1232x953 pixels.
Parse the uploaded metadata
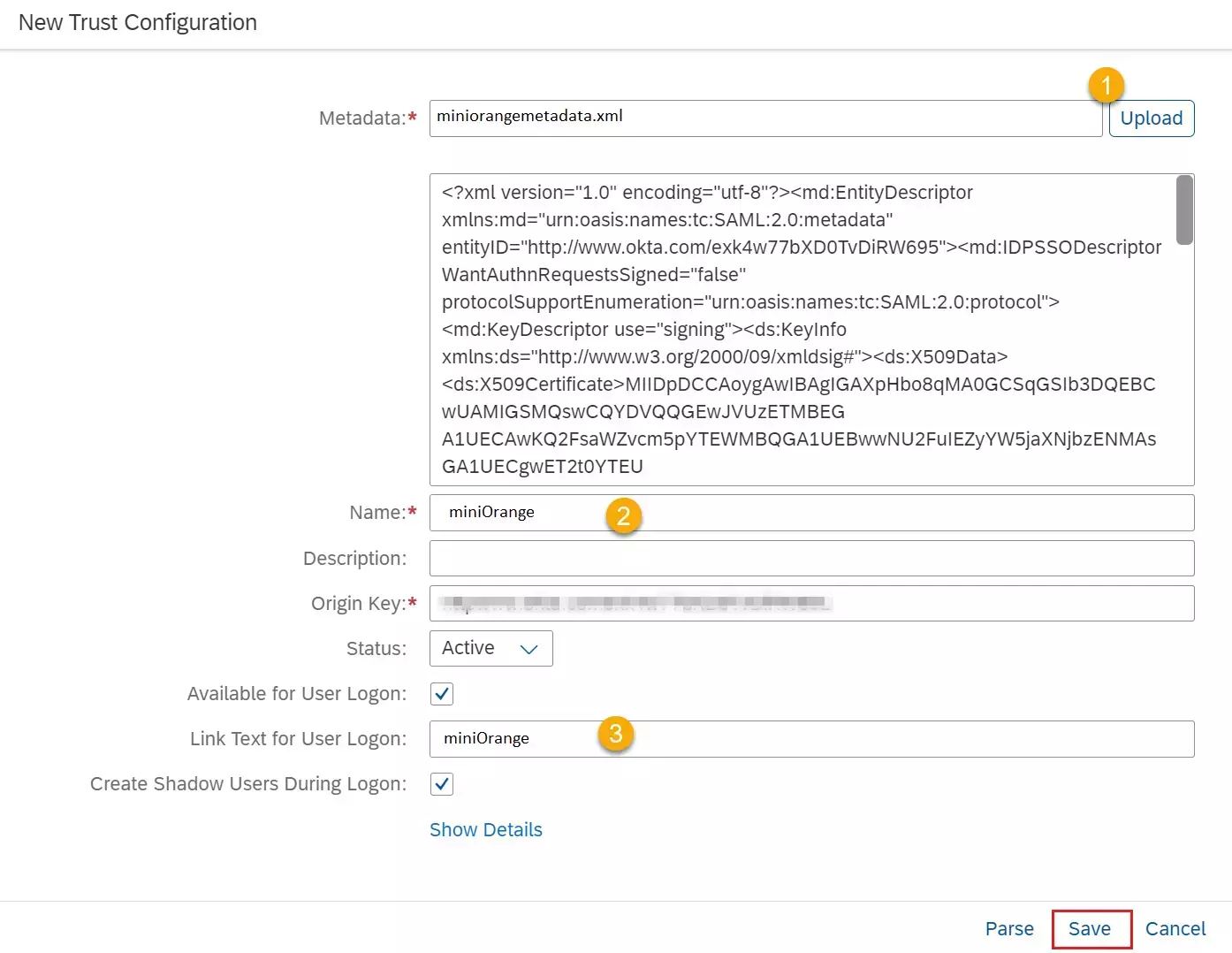(x=1009, y=928)
